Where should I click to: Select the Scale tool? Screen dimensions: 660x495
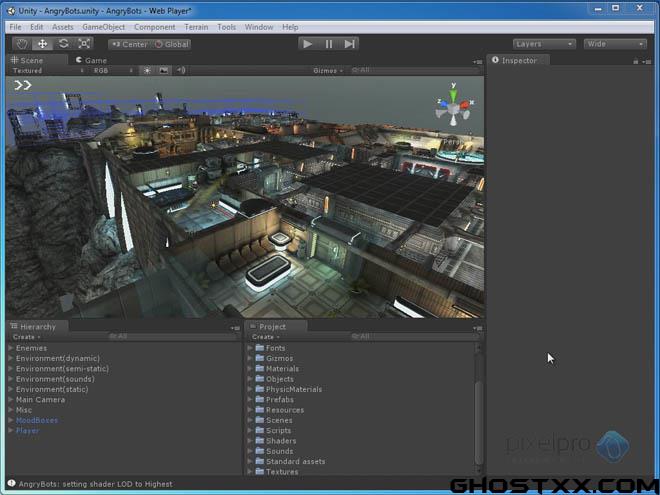coord(84,44)
